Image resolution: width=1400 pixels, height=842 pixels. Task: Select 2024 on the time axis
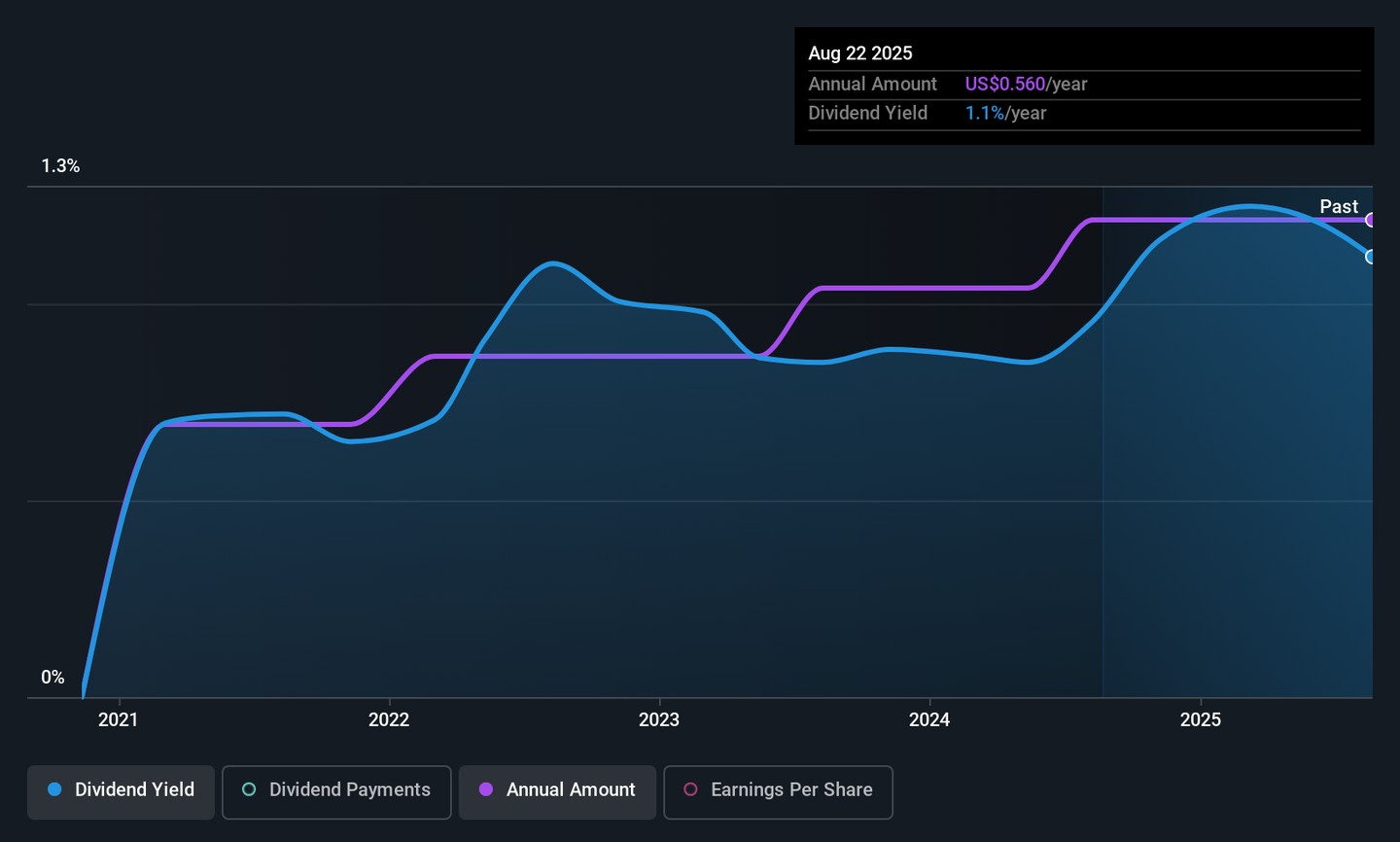click(929, 719)
